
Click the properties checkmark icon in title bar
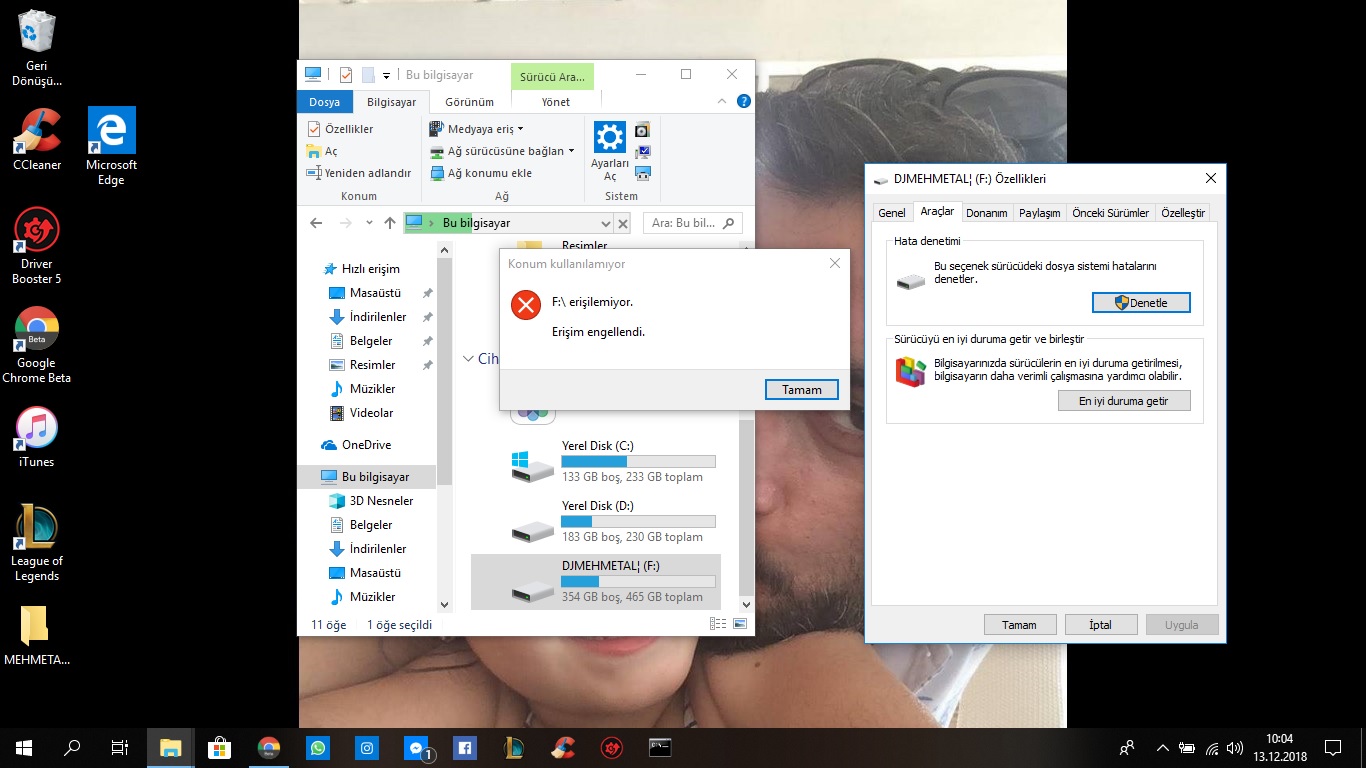pos(346,75)
